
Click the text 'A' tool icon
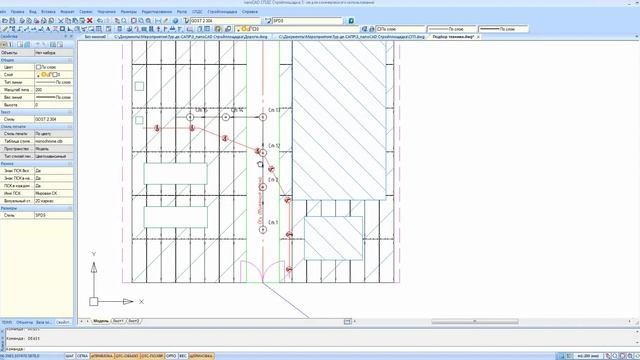[x=48, y=29]
